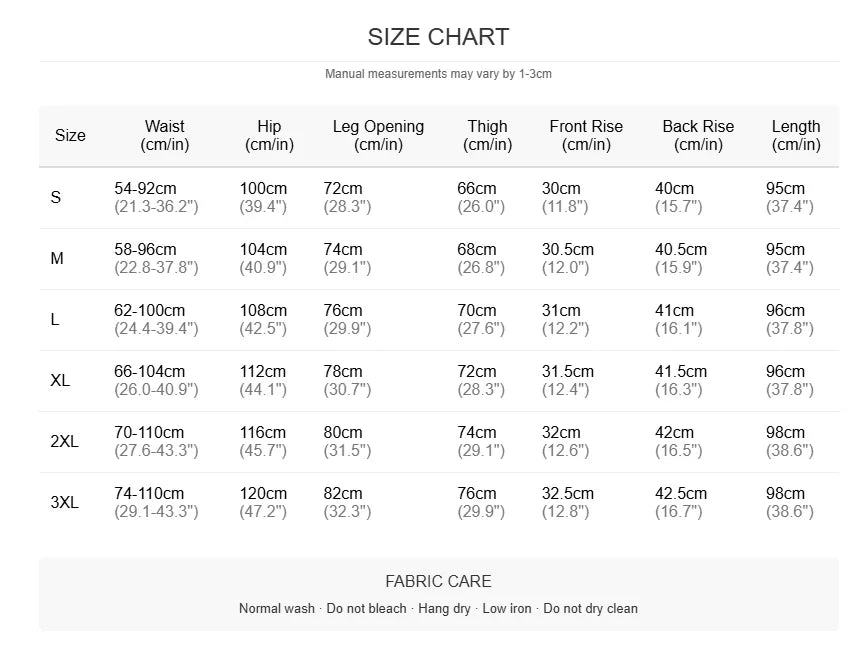
Task: Click the Size column header
Action: pos(70,135)
